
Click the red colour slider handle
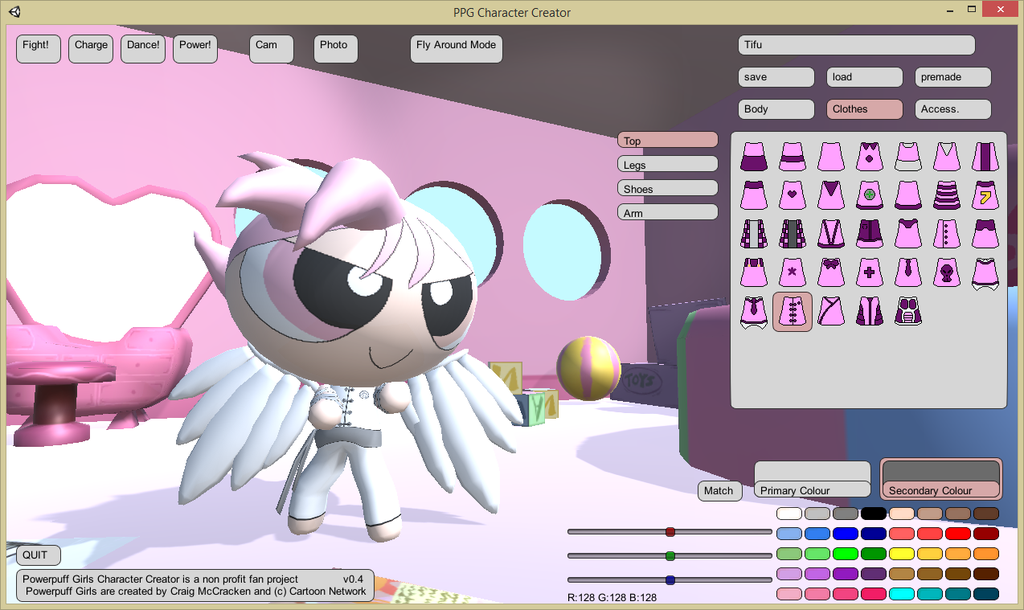[x=670, y=532]
